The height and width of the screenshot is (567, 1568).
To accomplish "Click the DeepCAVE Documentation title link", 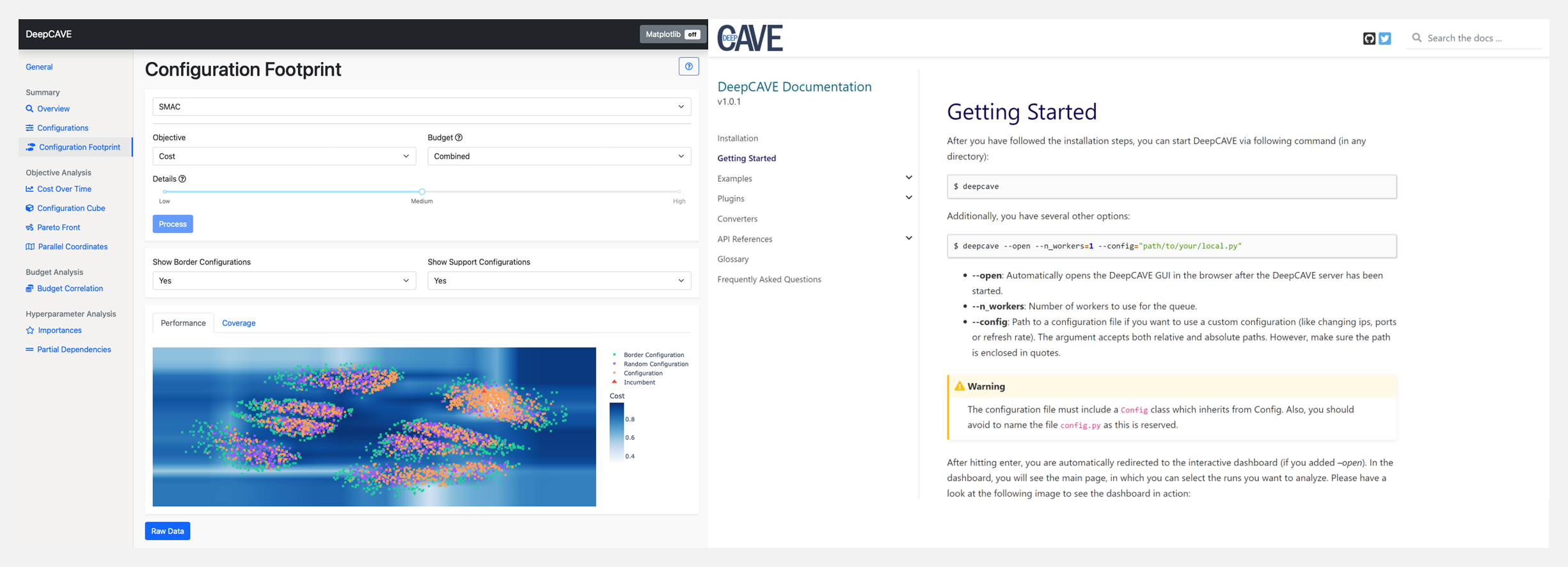I will (x=794, y=86).
